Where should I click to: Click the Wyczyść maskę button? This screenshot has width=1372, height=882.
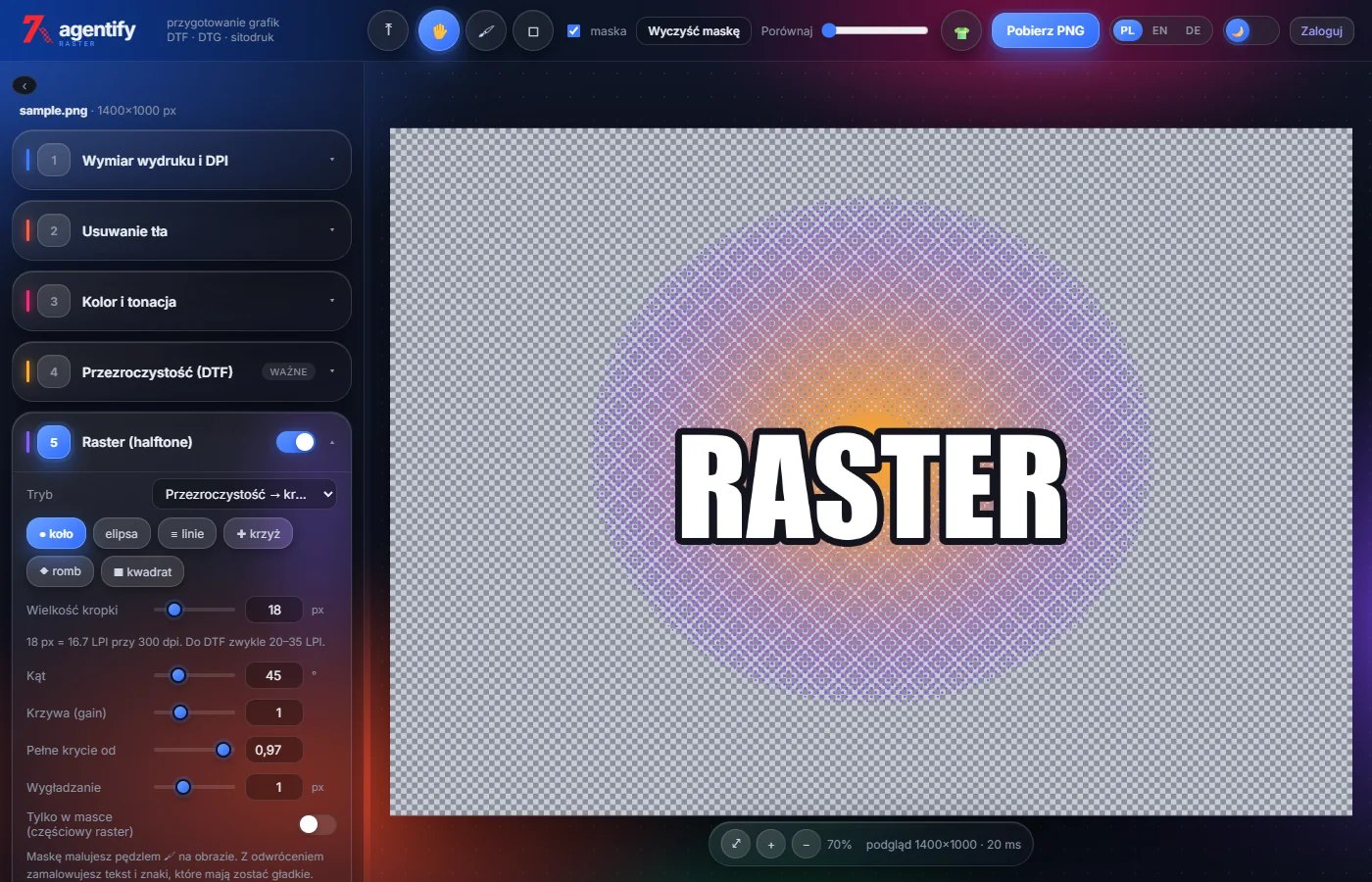(x=694, y=30)
